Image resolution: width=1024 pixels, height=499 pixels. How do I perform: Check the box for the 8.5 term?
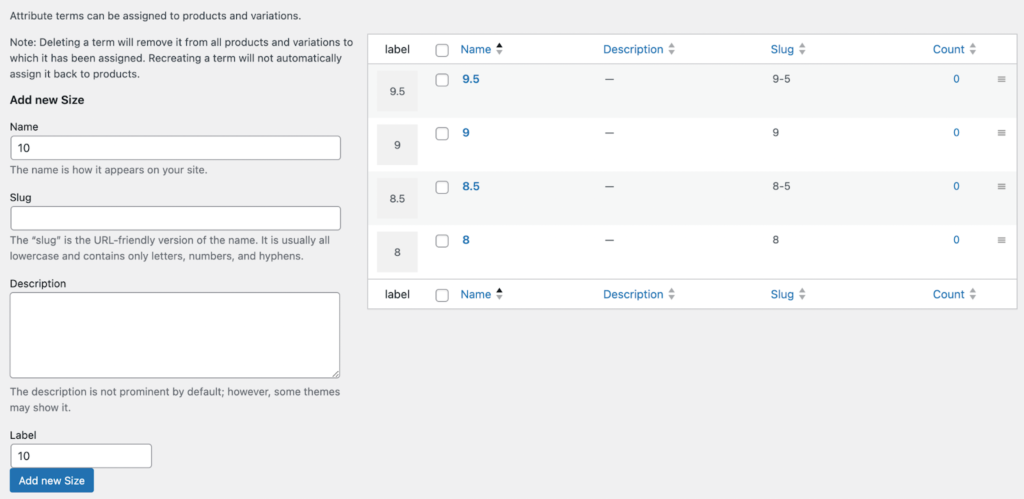click(442, 187)
